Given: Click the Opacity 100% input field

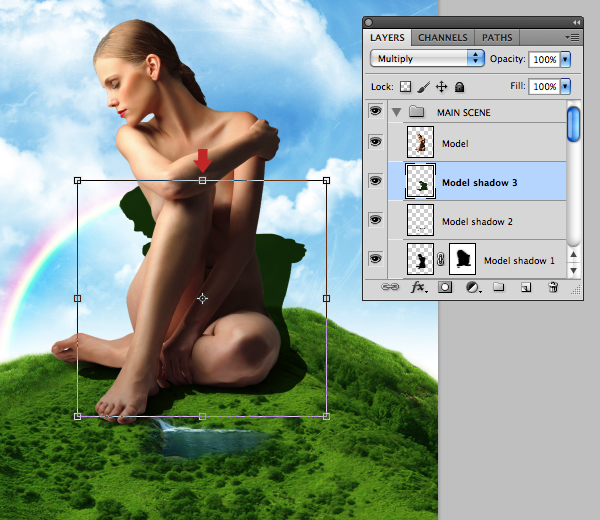Looking at the screenshot, I should click(x=545, y=59).
